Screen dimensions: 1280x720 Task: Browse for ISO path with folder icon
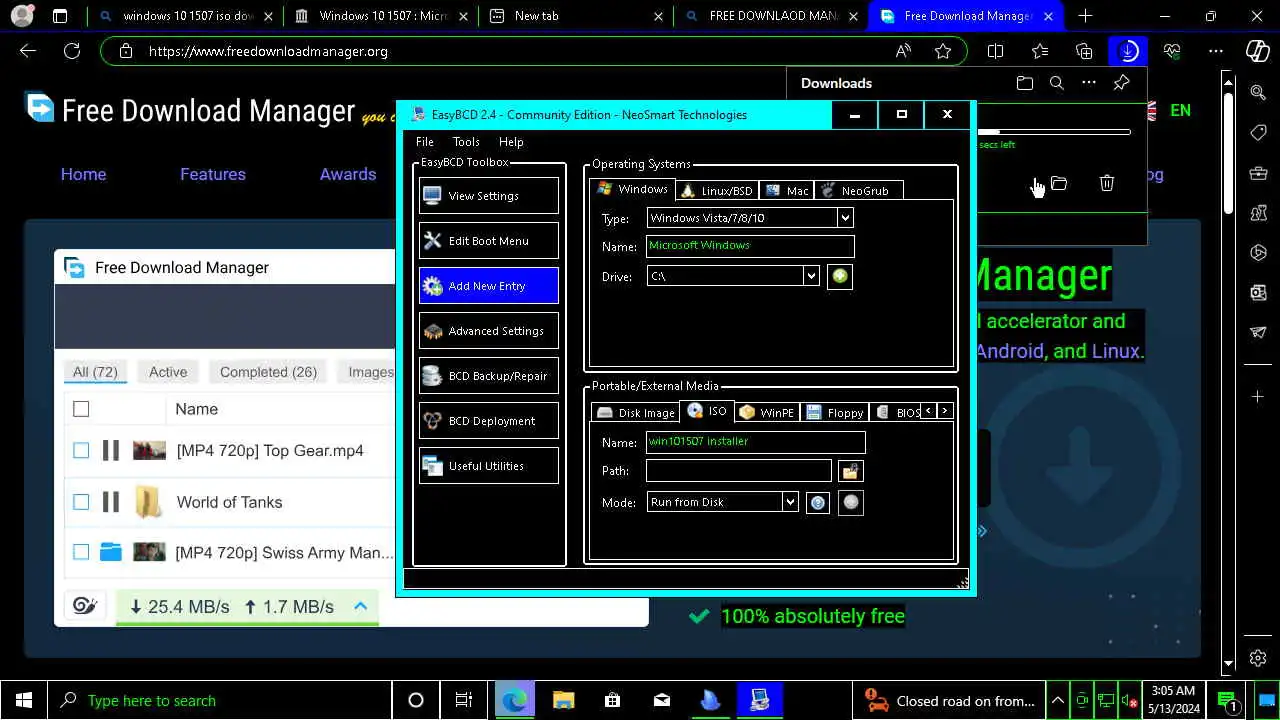[x=850, y=471]
